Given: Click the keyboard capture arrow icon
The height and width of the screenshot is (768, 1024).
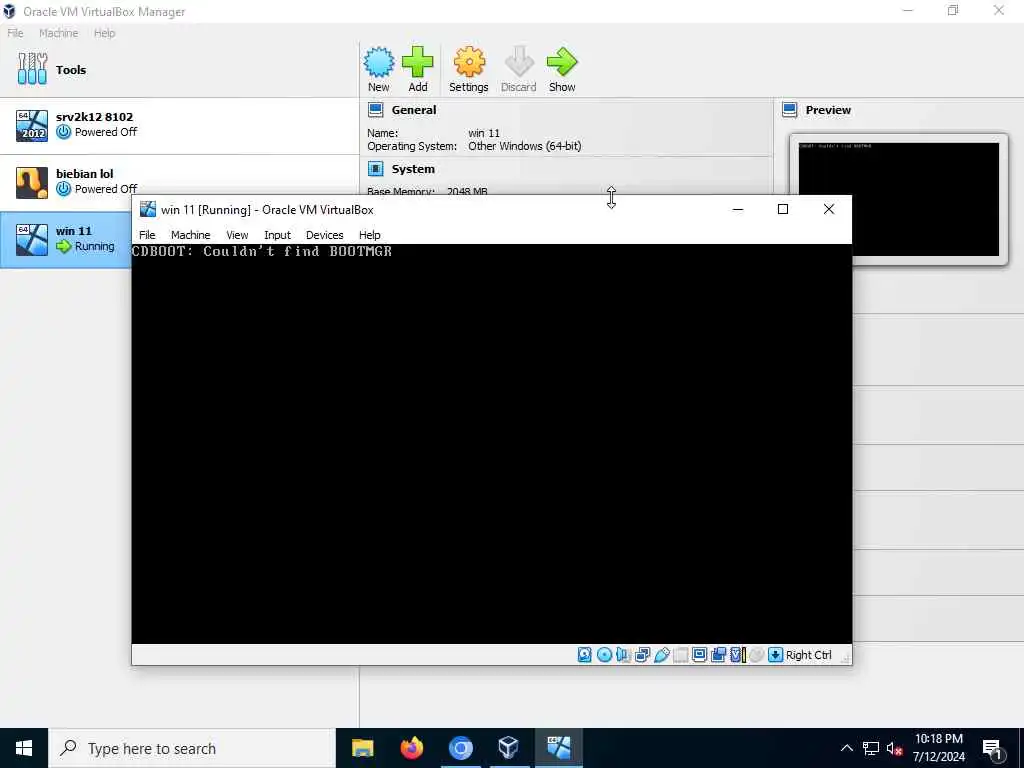Looking at the screenshot, I should coord(775,655).
